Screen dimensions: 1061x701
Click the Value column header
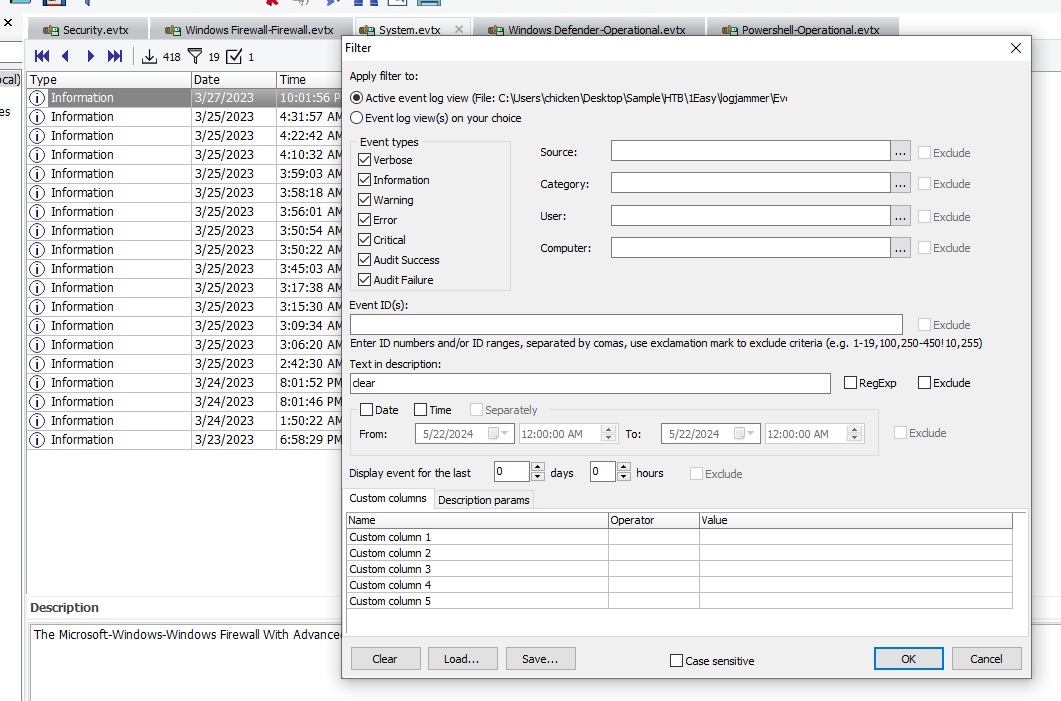(856, 520)
